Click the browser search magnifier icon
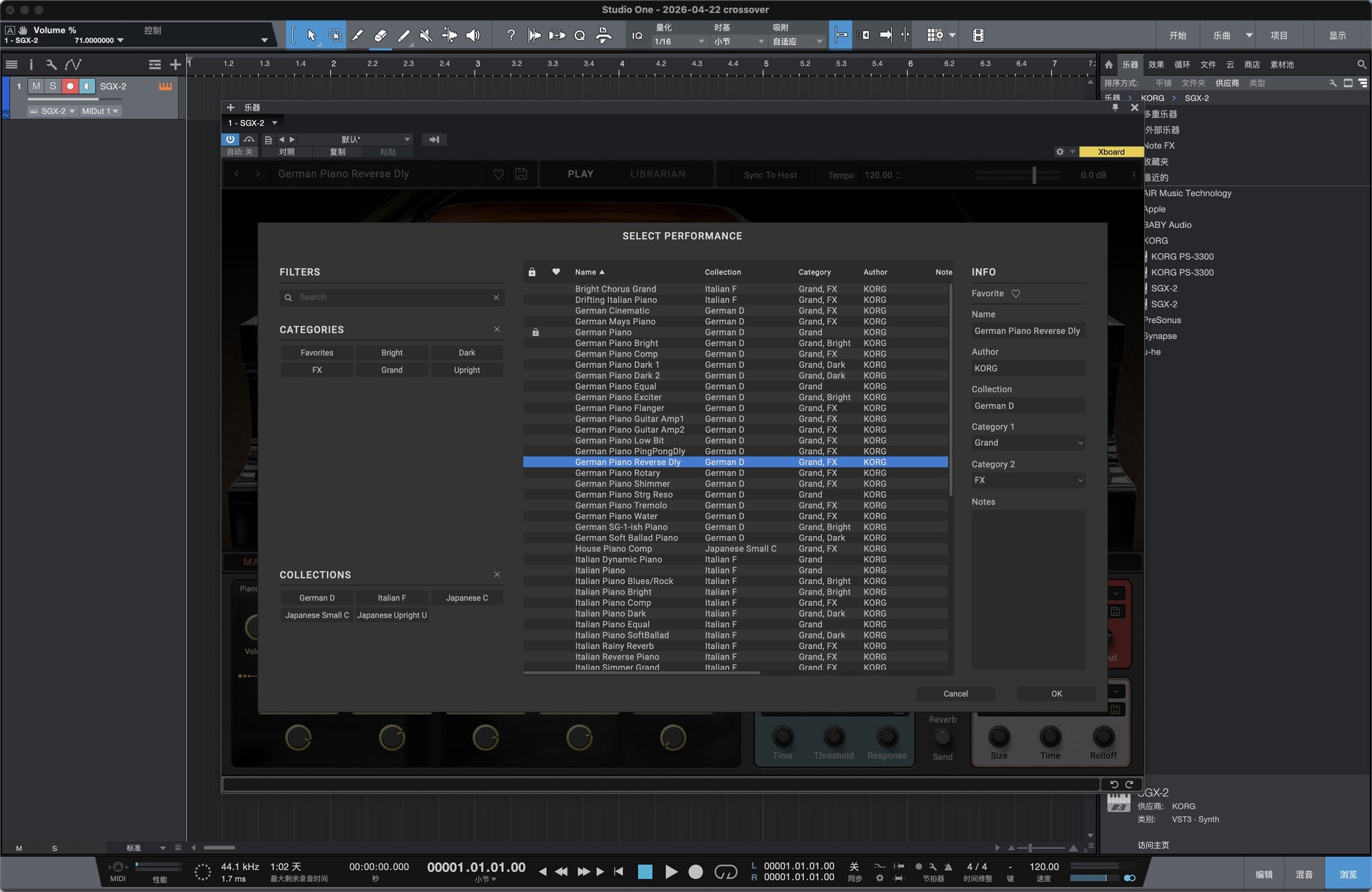1372x892 pixels. tap(1361, 64)
